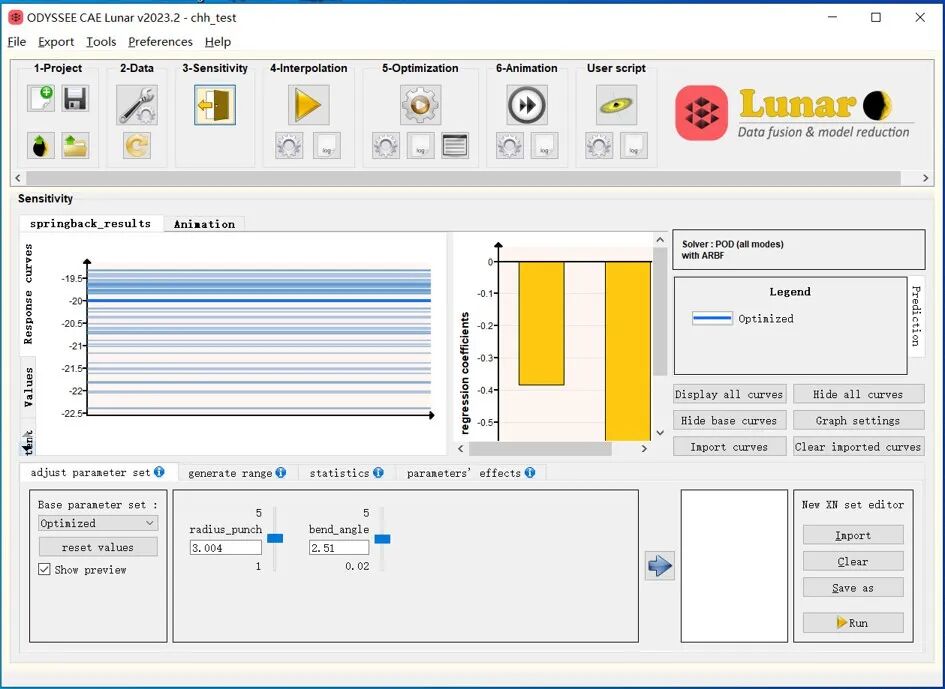Click regression chart horizontal scroll right arrow

644,448
